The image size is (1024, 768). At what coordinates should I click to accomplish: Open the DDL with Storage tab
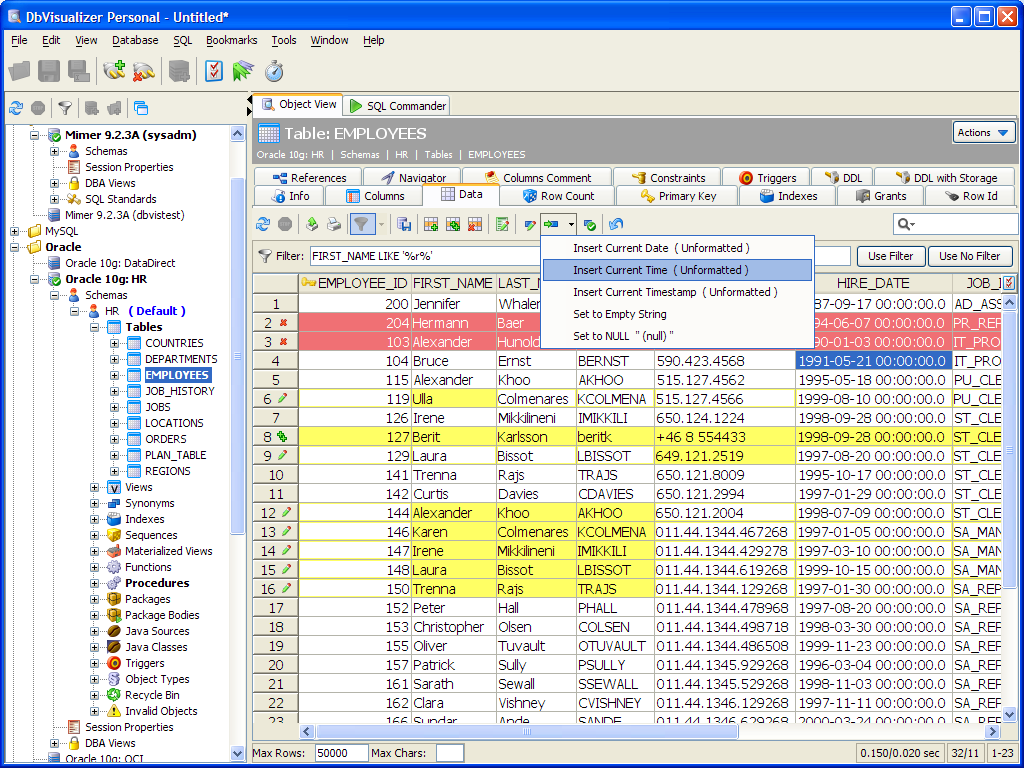[946, 178]
